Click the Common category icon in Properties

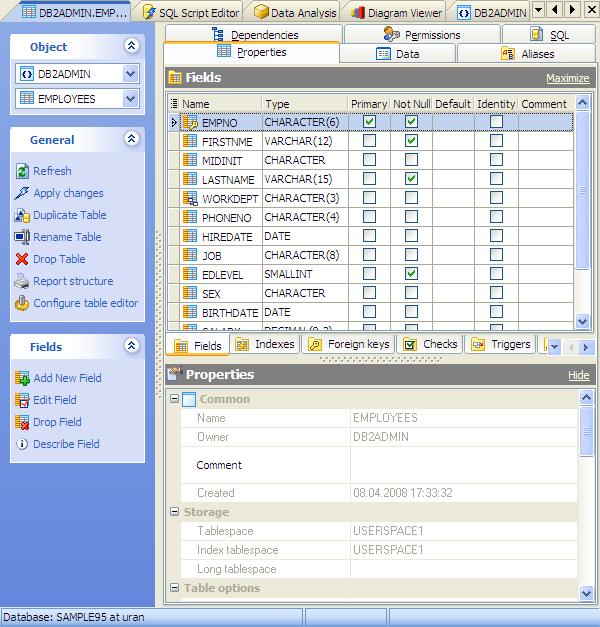pyautogui.click(x=189, y=399)
